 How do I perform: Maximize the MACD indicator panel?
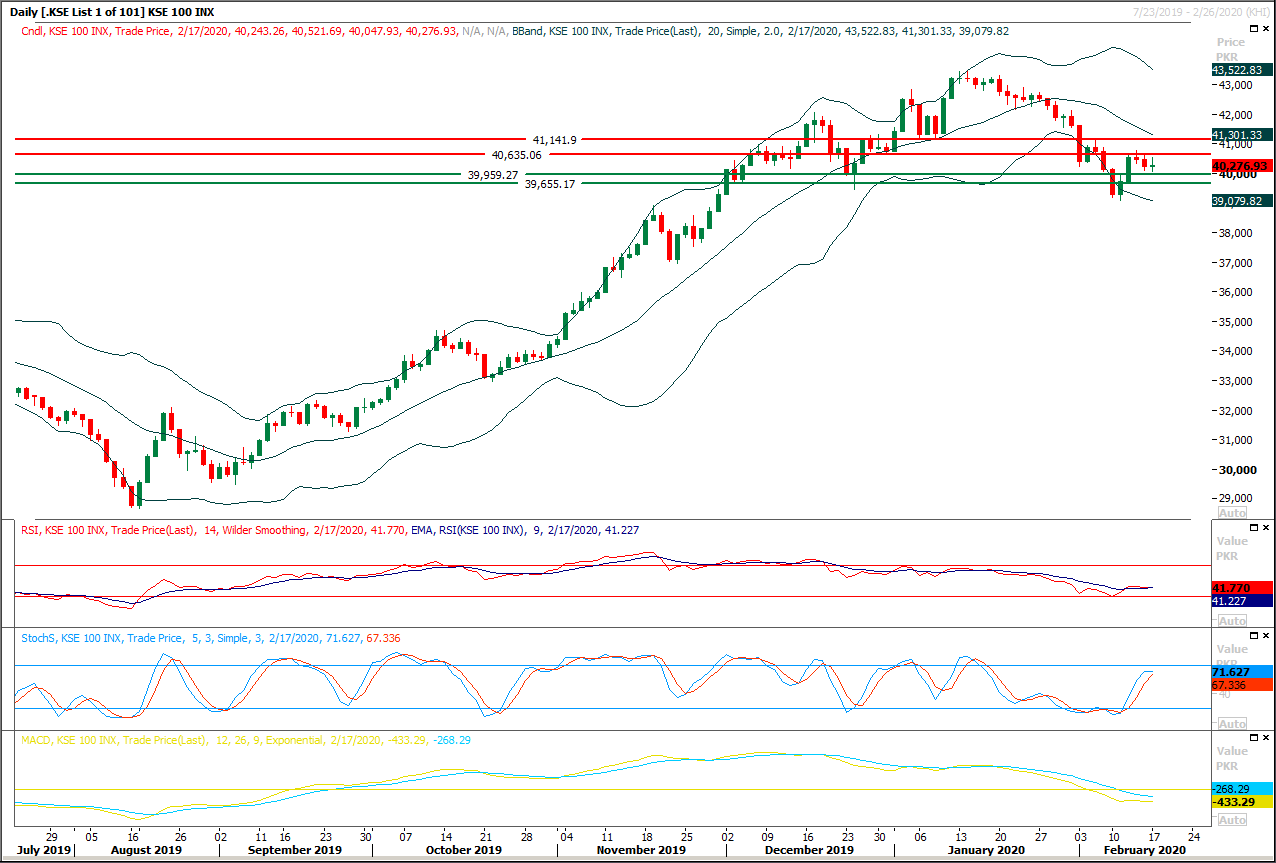tap(1253, 737)
